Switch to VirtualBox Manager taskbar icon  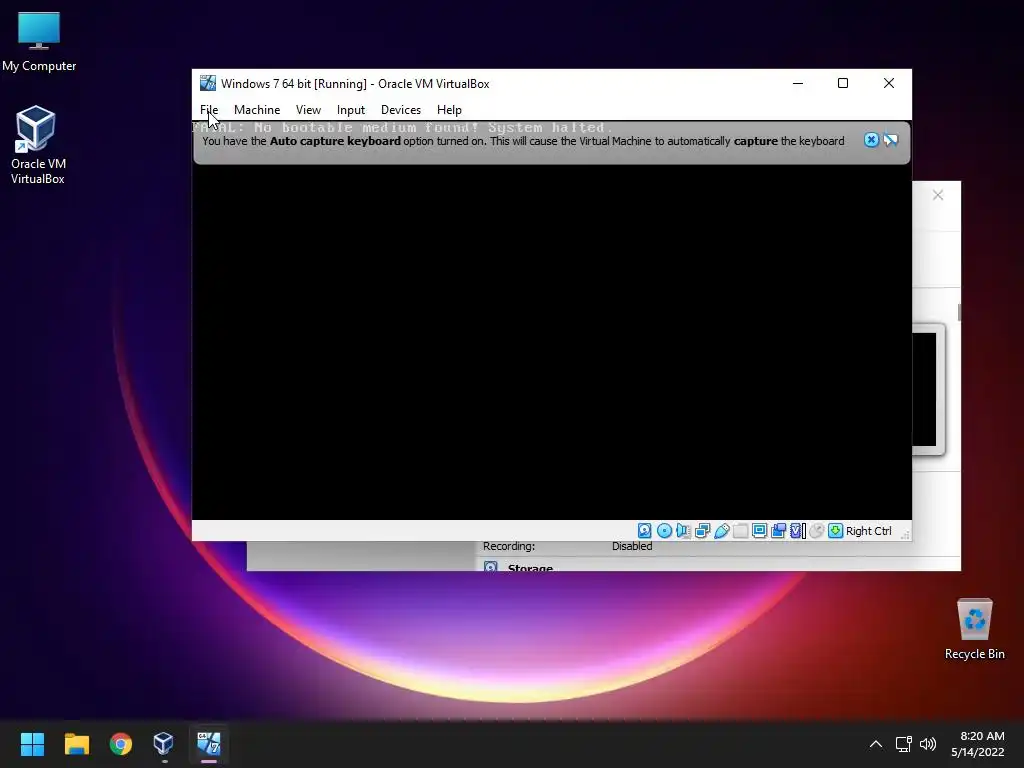(164, 744)
